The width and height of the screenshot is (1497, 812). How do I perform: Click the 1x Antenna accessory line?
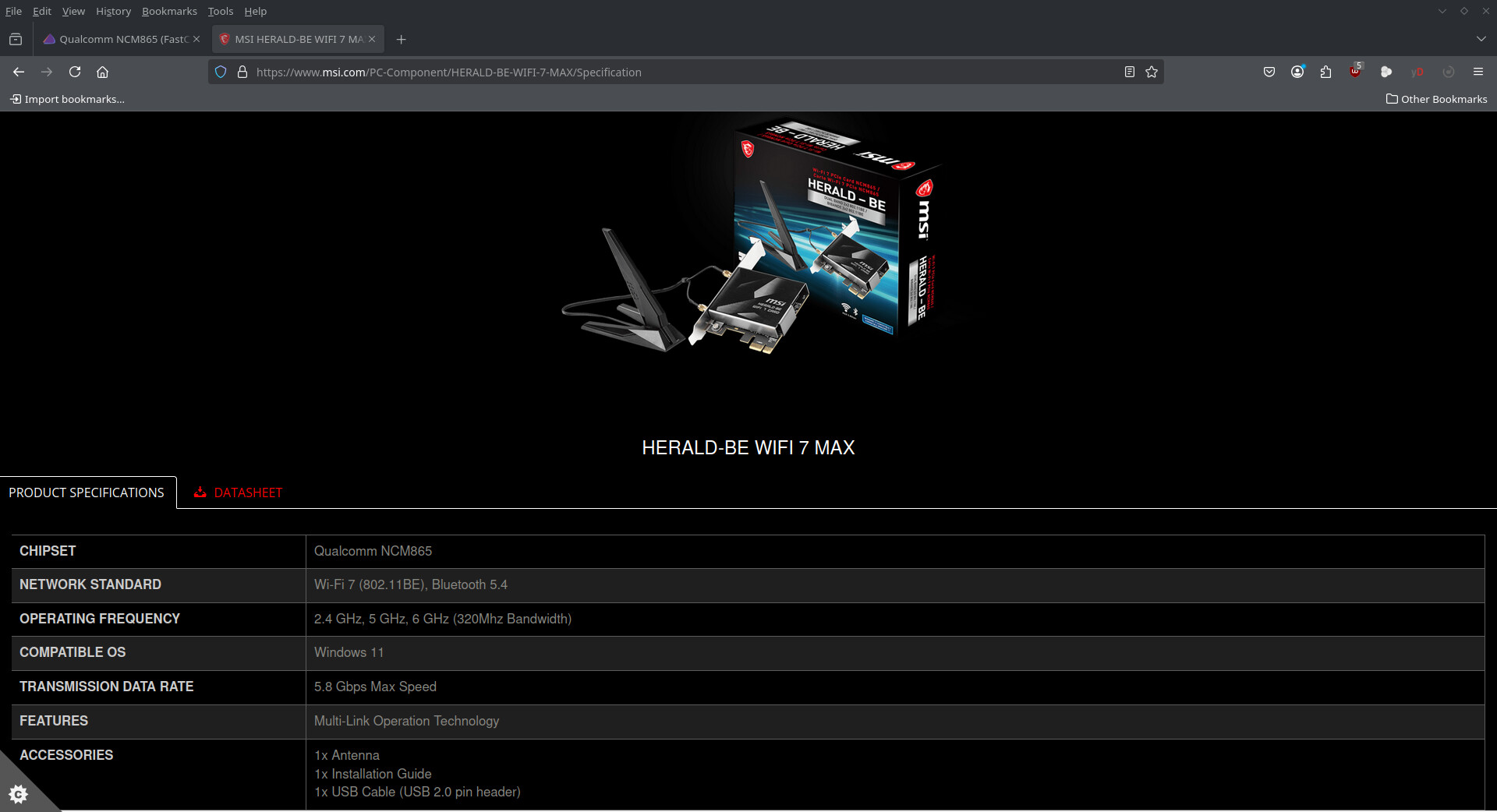point(347,755)
